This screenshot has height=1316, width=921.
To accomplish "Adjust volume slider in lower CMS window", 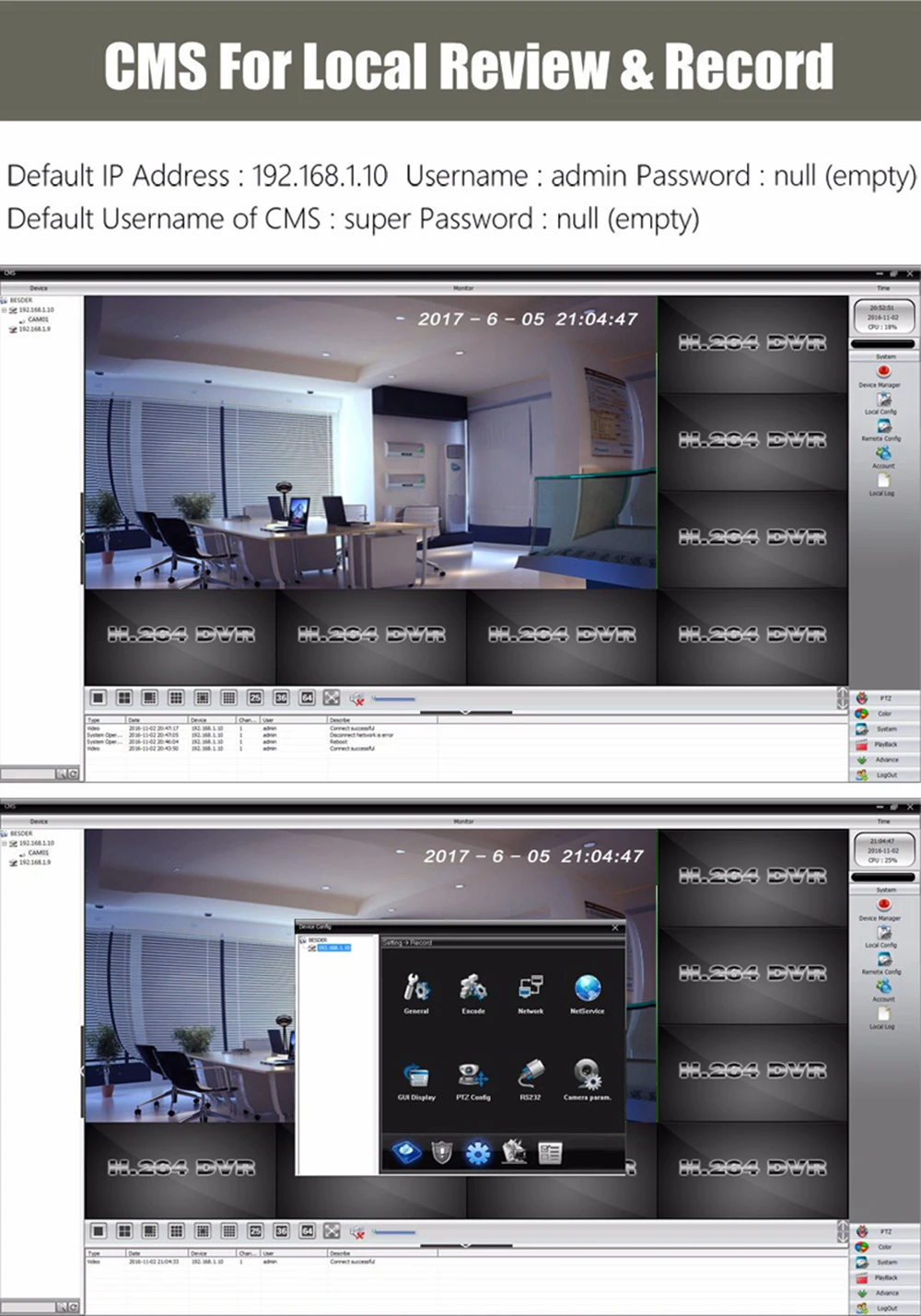I will pyautogui.click(x=394, y=1232).
